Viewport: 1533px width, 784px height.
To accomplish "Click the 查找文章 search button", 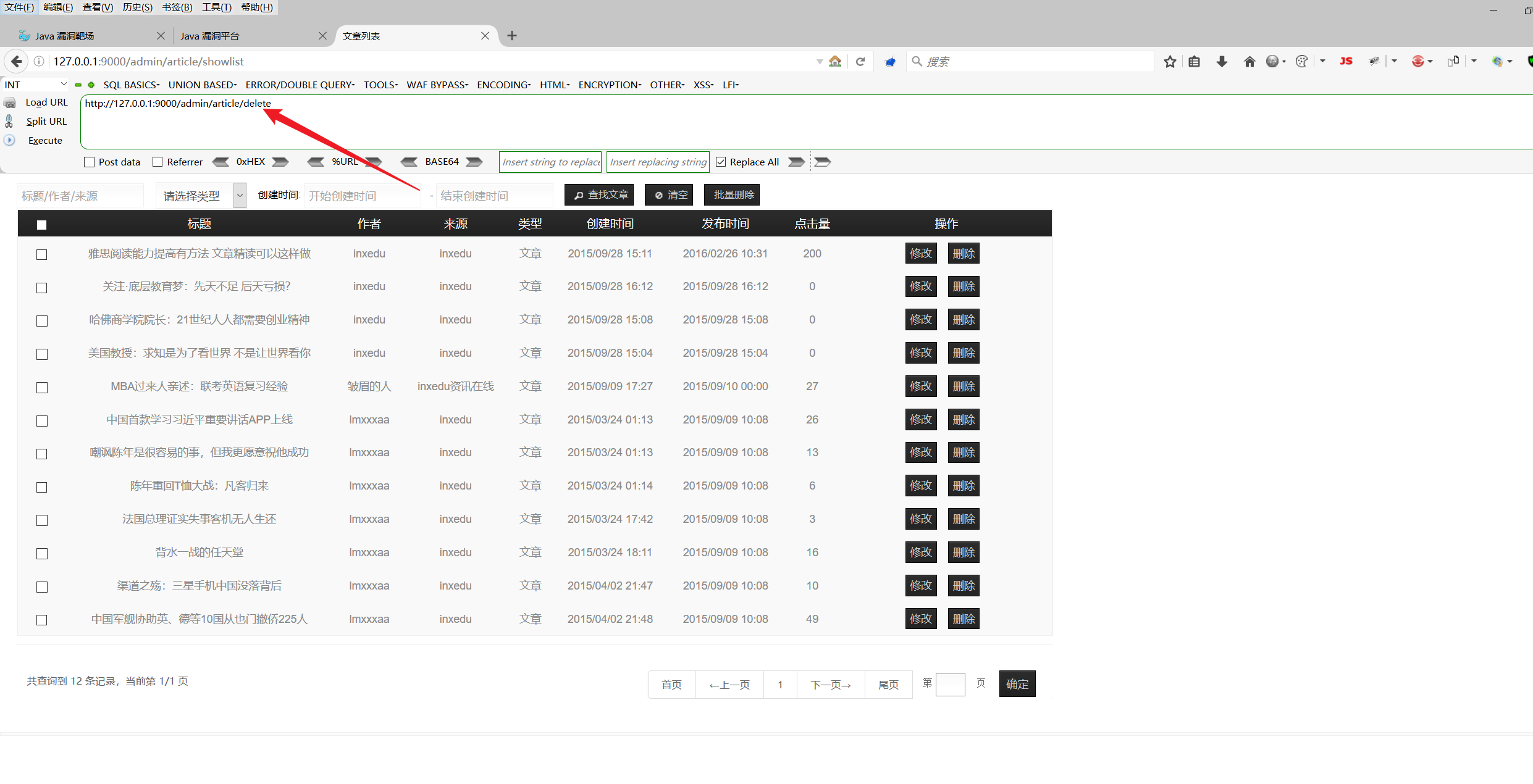I will tap(599, 195).
